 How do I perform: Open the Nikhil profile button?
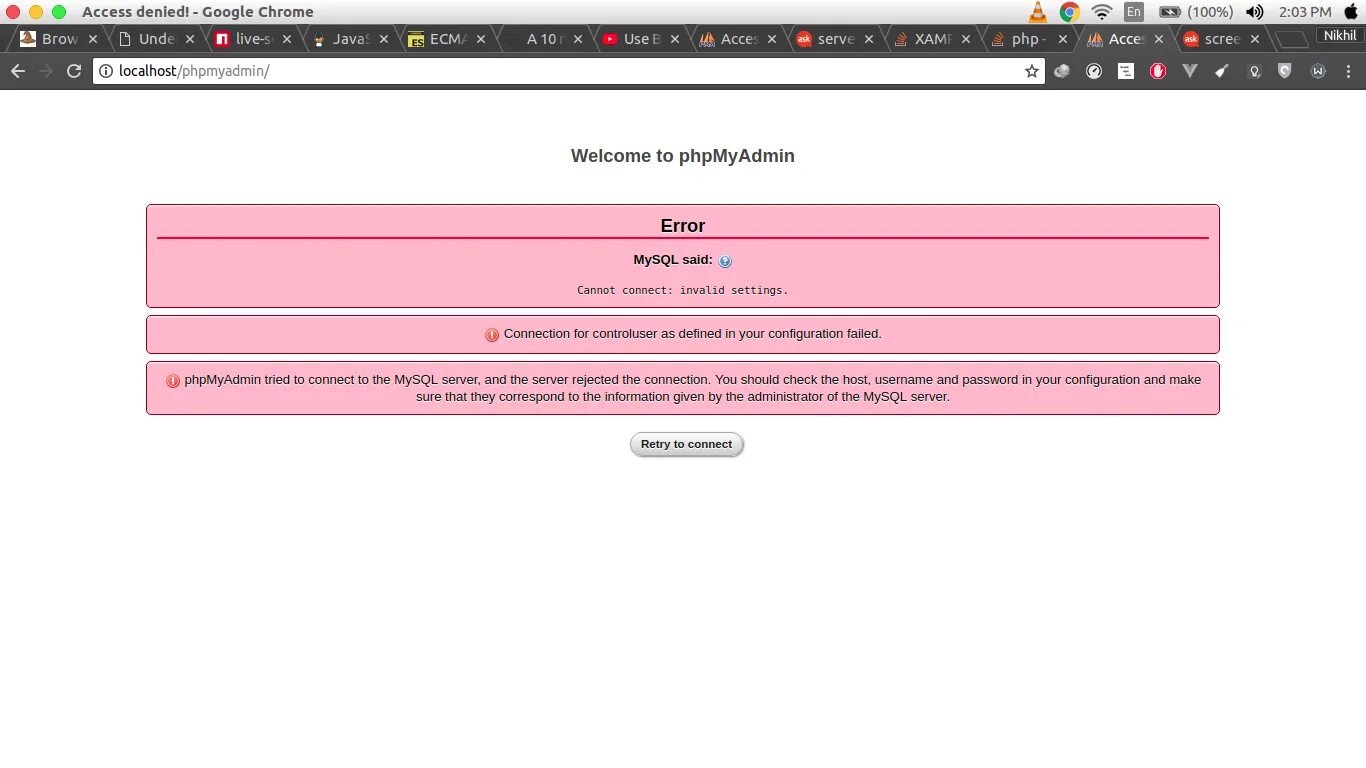[x=1340, y=35]
